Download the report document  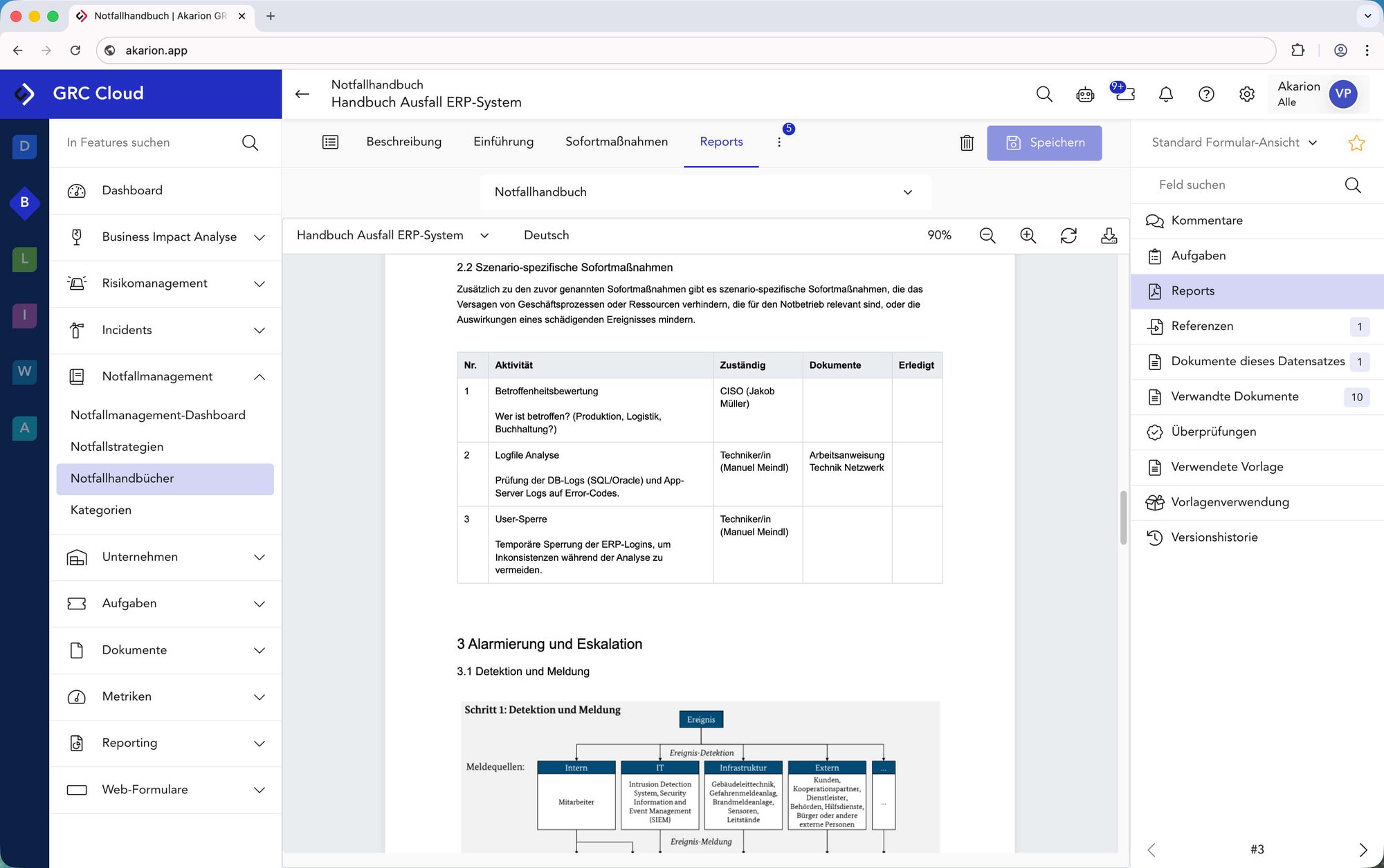click(1109, 236)
